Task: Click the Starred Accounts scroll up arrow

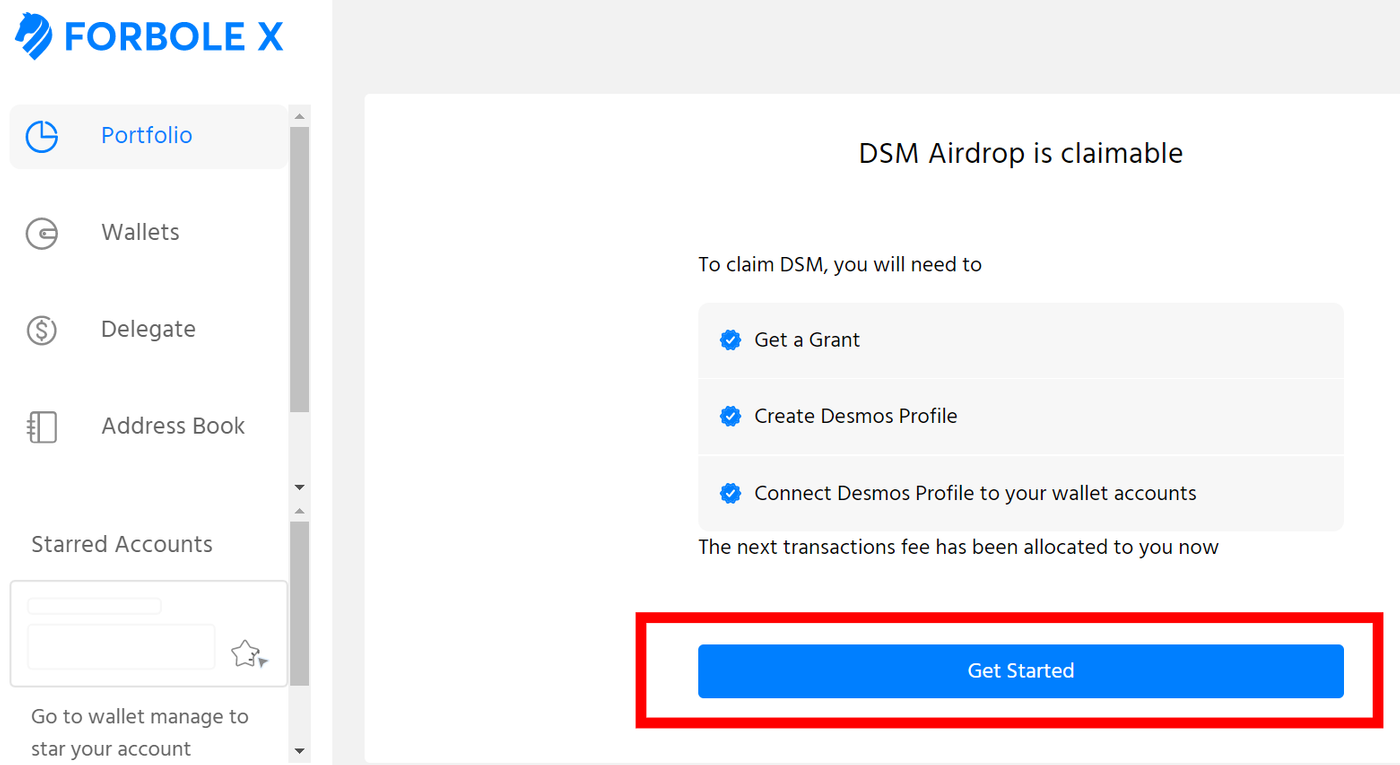Action: [x=299, y=511]
